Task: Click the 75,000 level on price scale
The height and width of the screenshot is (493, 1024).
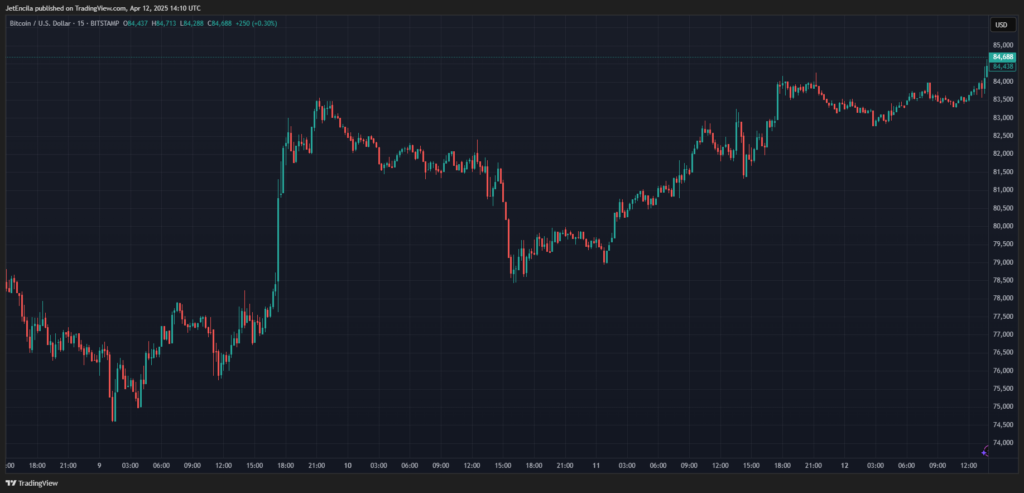Action: point(1001,407)
